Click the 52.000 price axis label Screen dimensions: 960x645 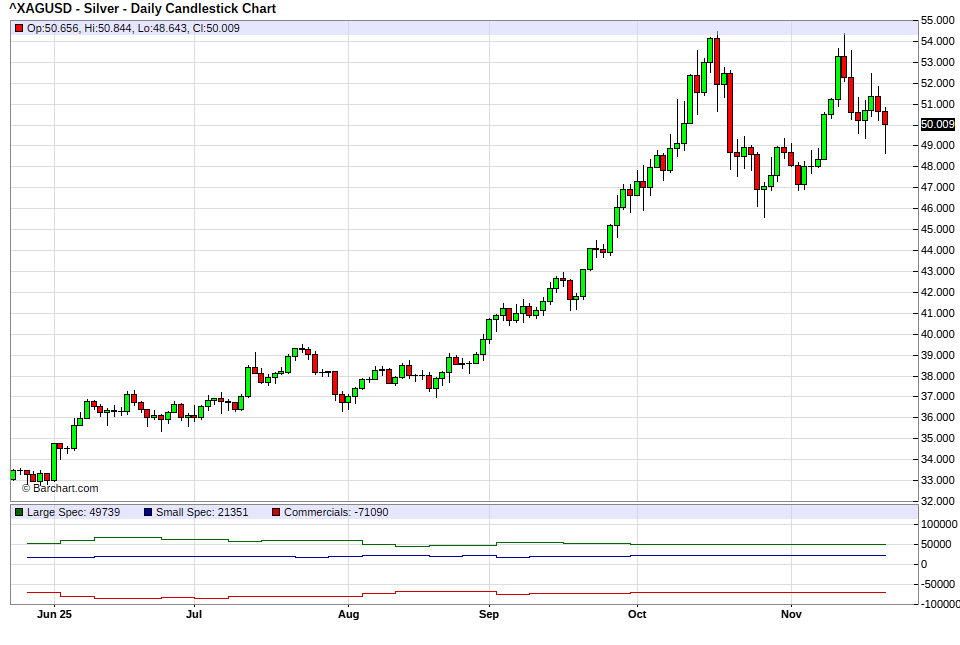[937, 83]
